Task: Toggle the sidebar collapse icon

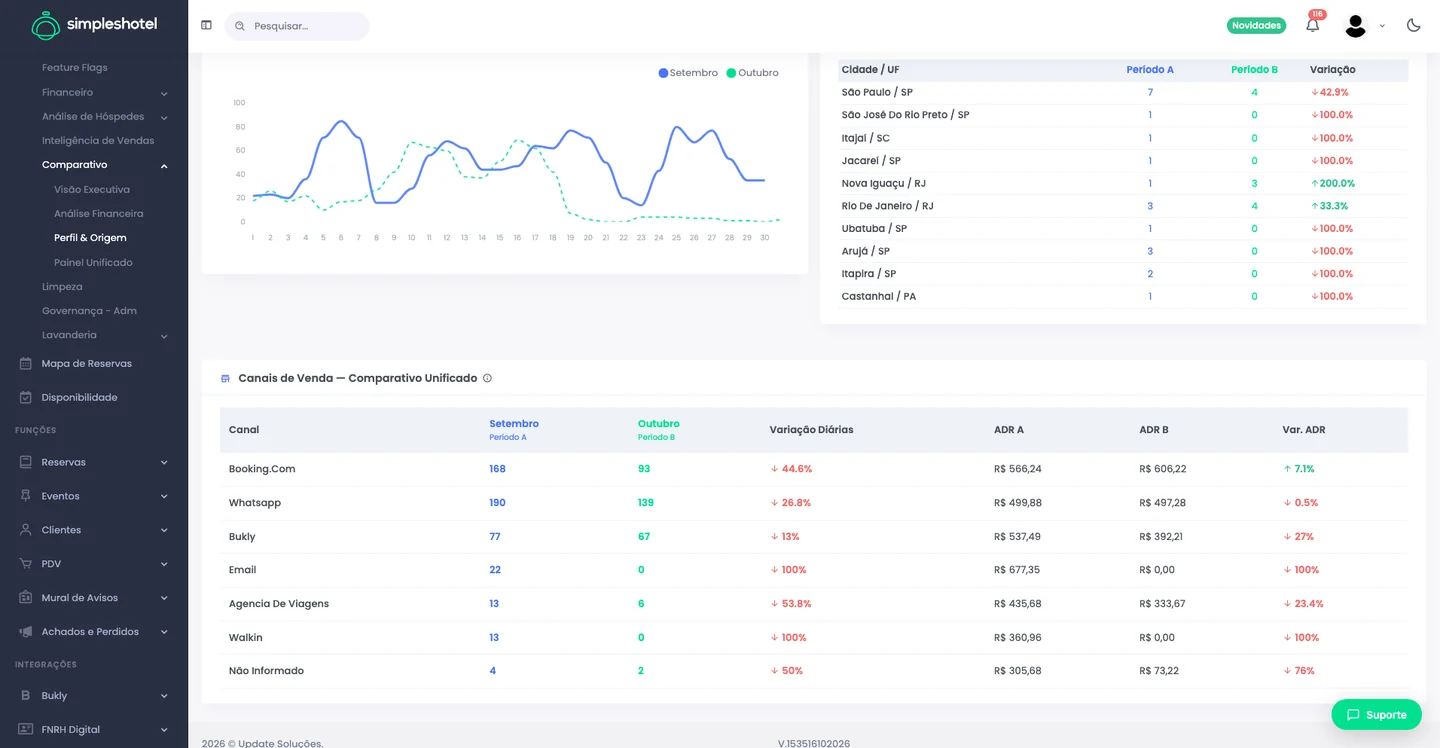Action: (206, 25)
